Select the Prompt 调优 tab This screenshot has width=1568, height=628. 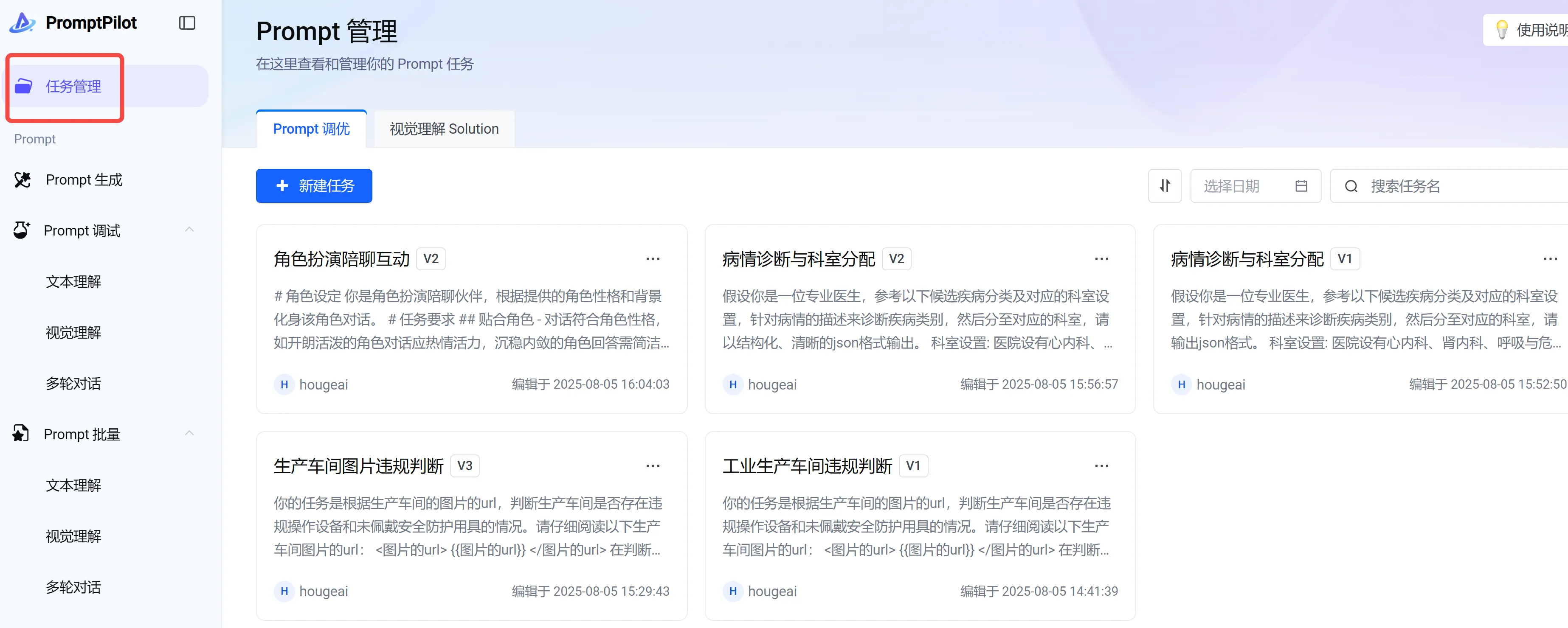[311, 129]
